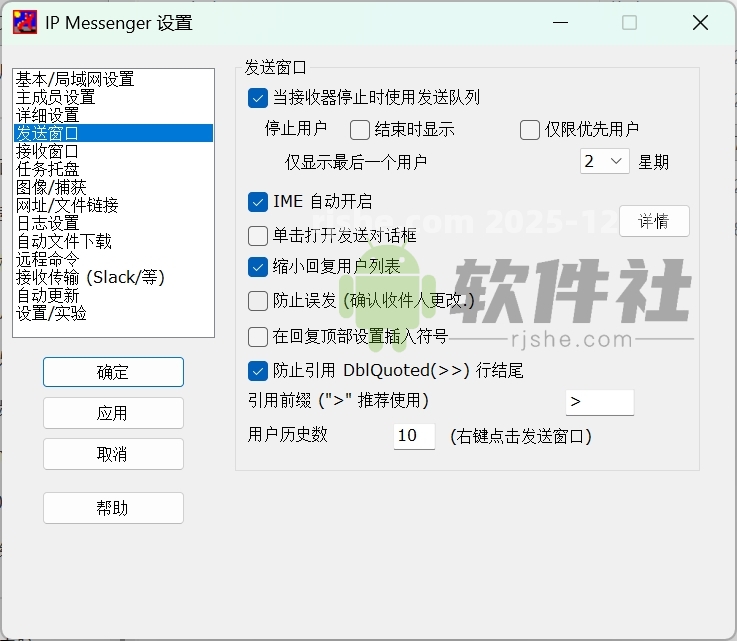Select 基本/局域网设置 in the settings list
This screenshot has height=641, width=737.
(113, 79)
